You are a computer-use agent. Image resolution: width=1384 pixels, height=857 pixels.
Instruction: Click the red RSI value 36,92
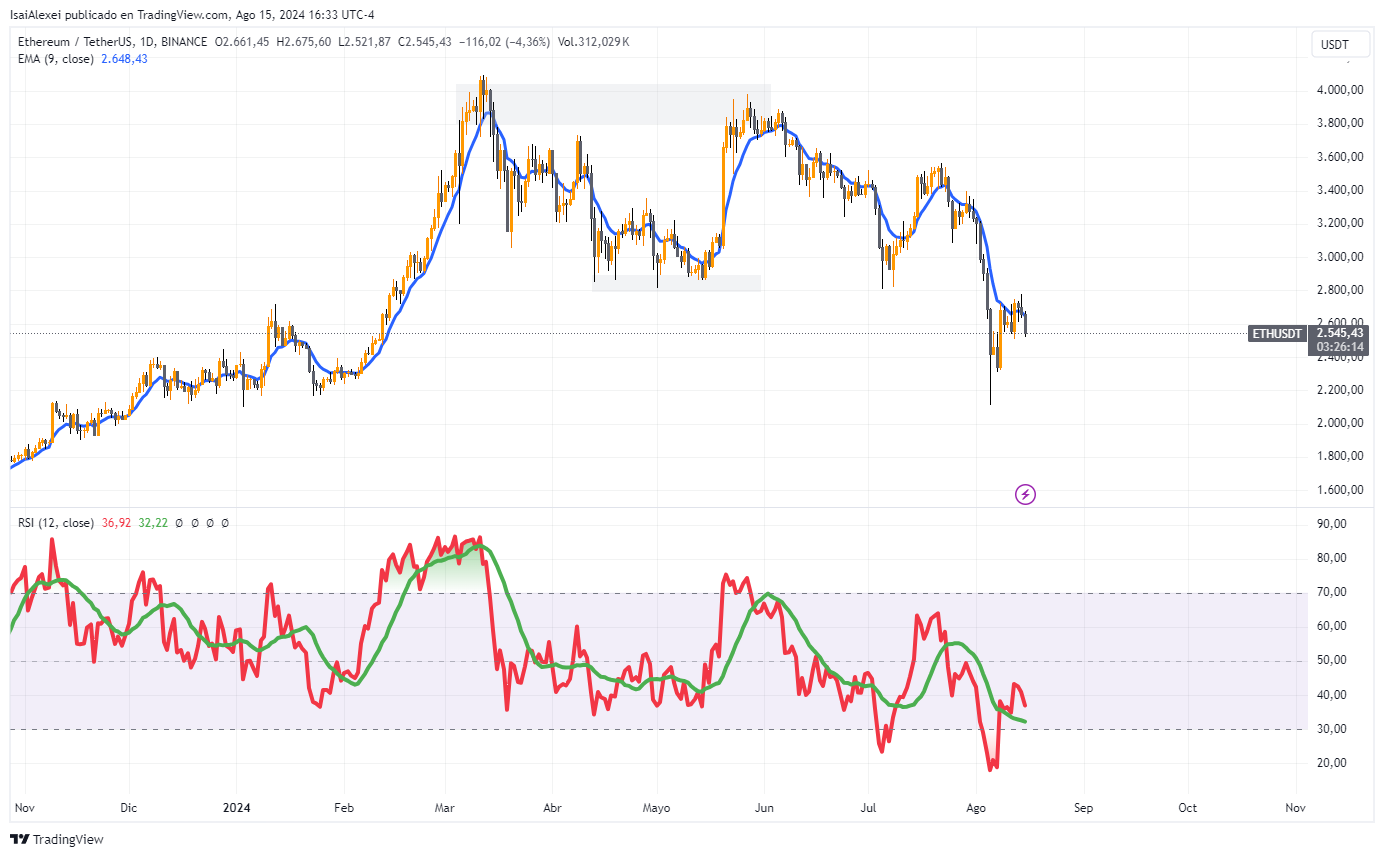[117, 523]
